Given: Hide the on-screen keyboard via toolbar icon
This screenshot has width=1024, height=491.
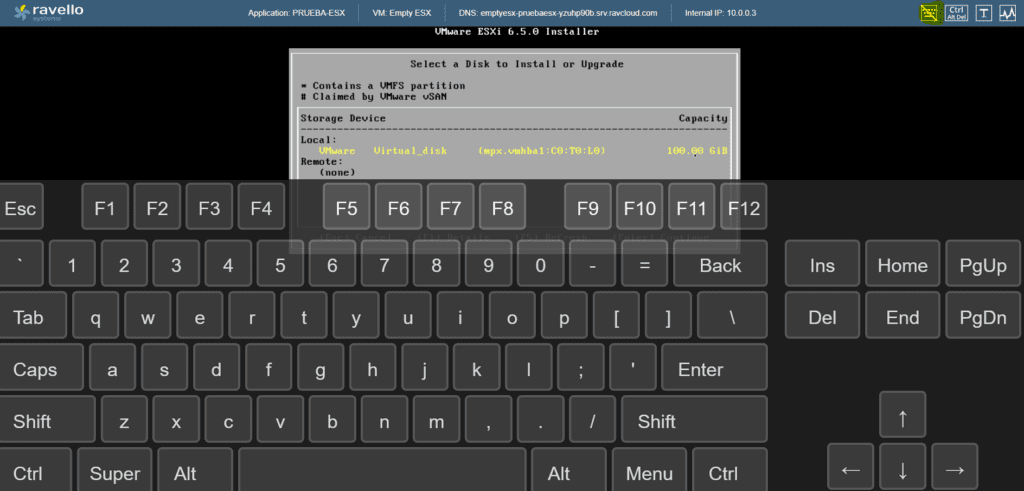Looking at the screenshot, I should [931, 12].
